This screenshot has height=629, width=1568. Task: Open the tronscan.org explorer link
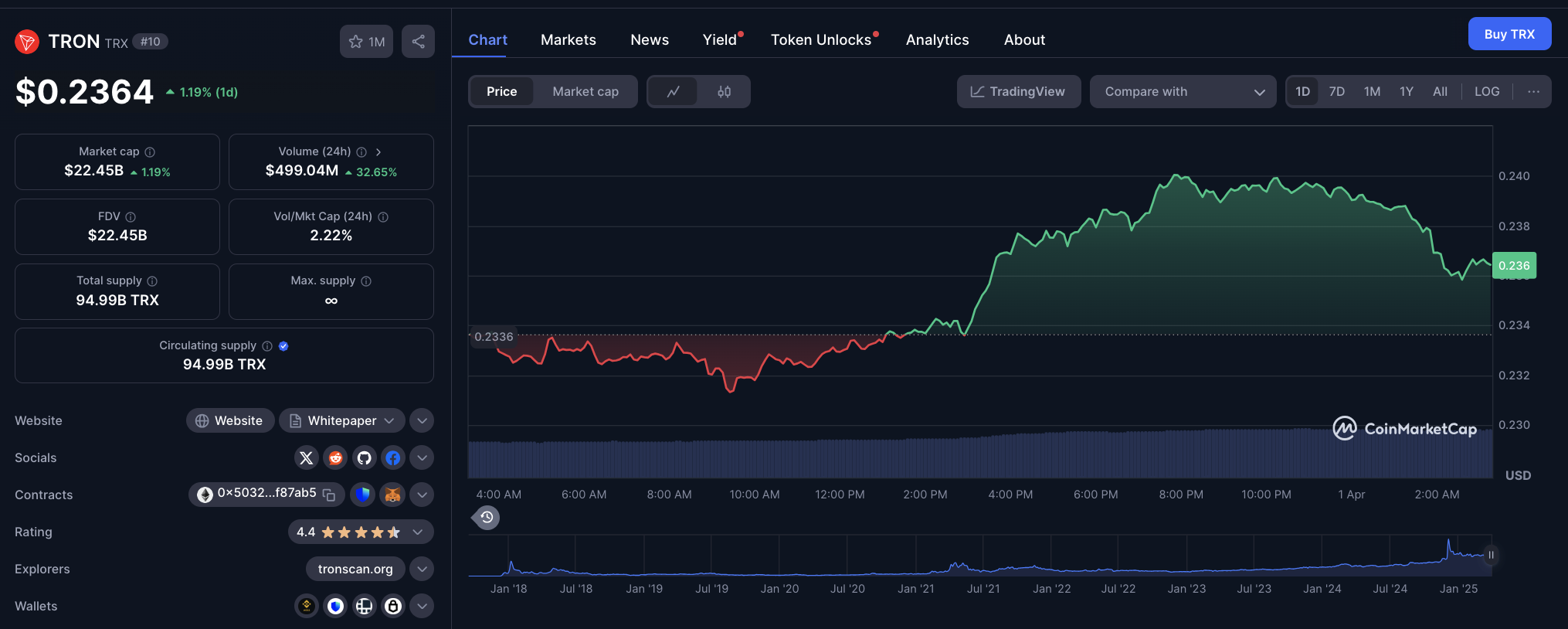pos(355,569)
